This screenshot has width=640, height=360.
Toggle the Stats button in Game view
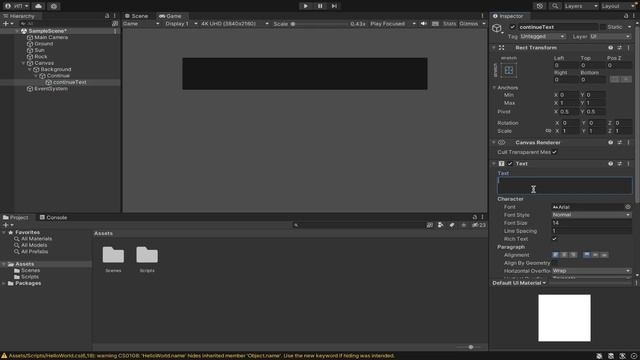pyautogui.click(x=449, y=24)
